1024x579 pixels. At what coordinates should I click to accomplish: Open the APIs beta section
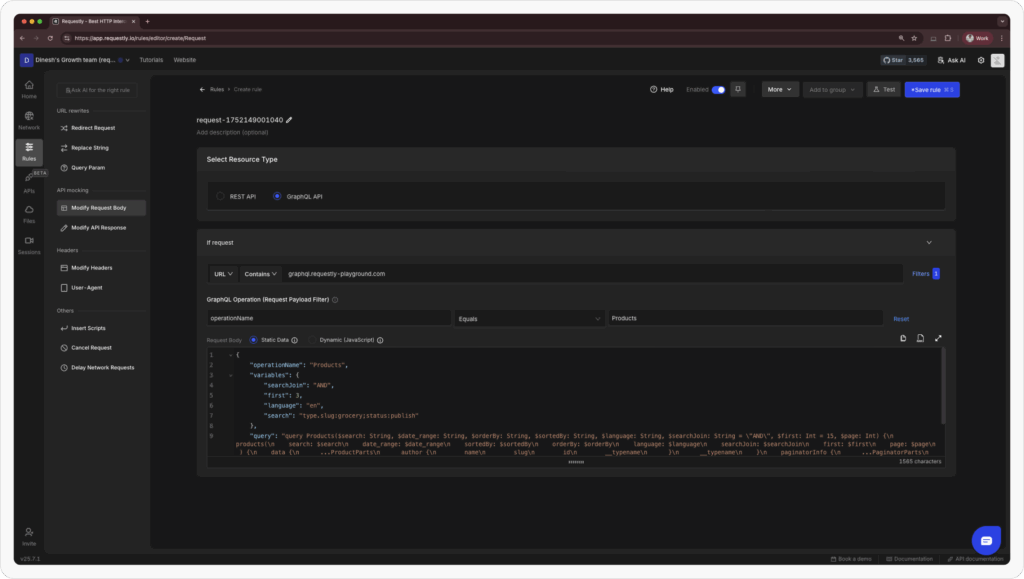point(29,183)
